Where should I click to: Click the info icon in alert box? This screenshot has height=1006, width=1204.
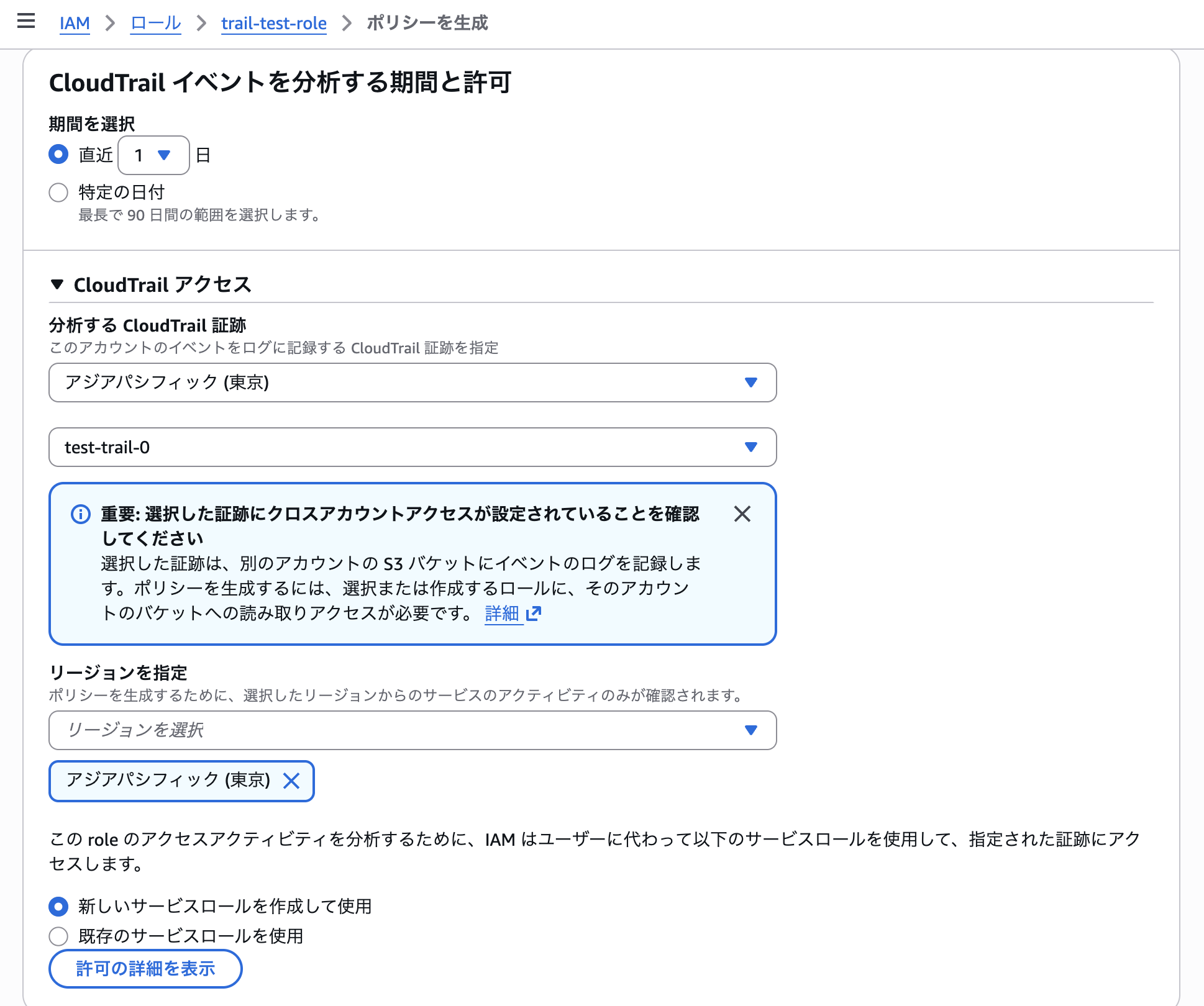point(81,514)
